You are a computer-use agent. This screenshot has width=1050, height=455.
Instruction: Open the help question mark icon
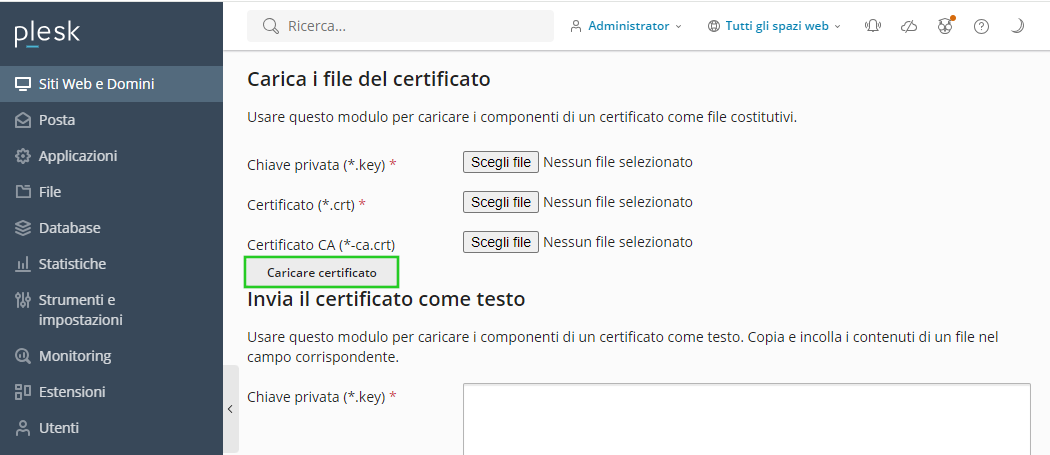point(981,26)
